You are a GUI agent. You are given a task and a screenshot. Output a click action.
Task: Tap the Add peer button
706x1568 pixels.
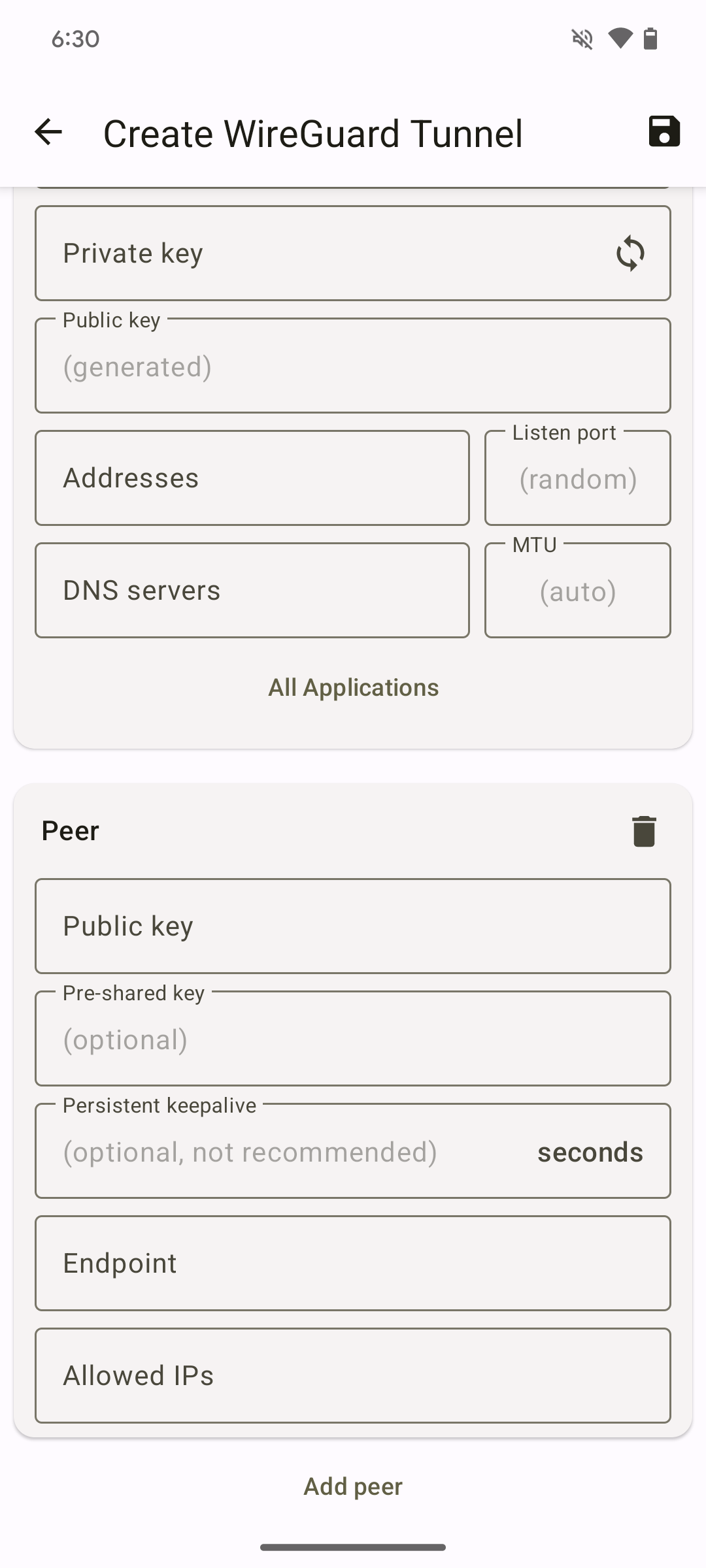coord(353,1486)
